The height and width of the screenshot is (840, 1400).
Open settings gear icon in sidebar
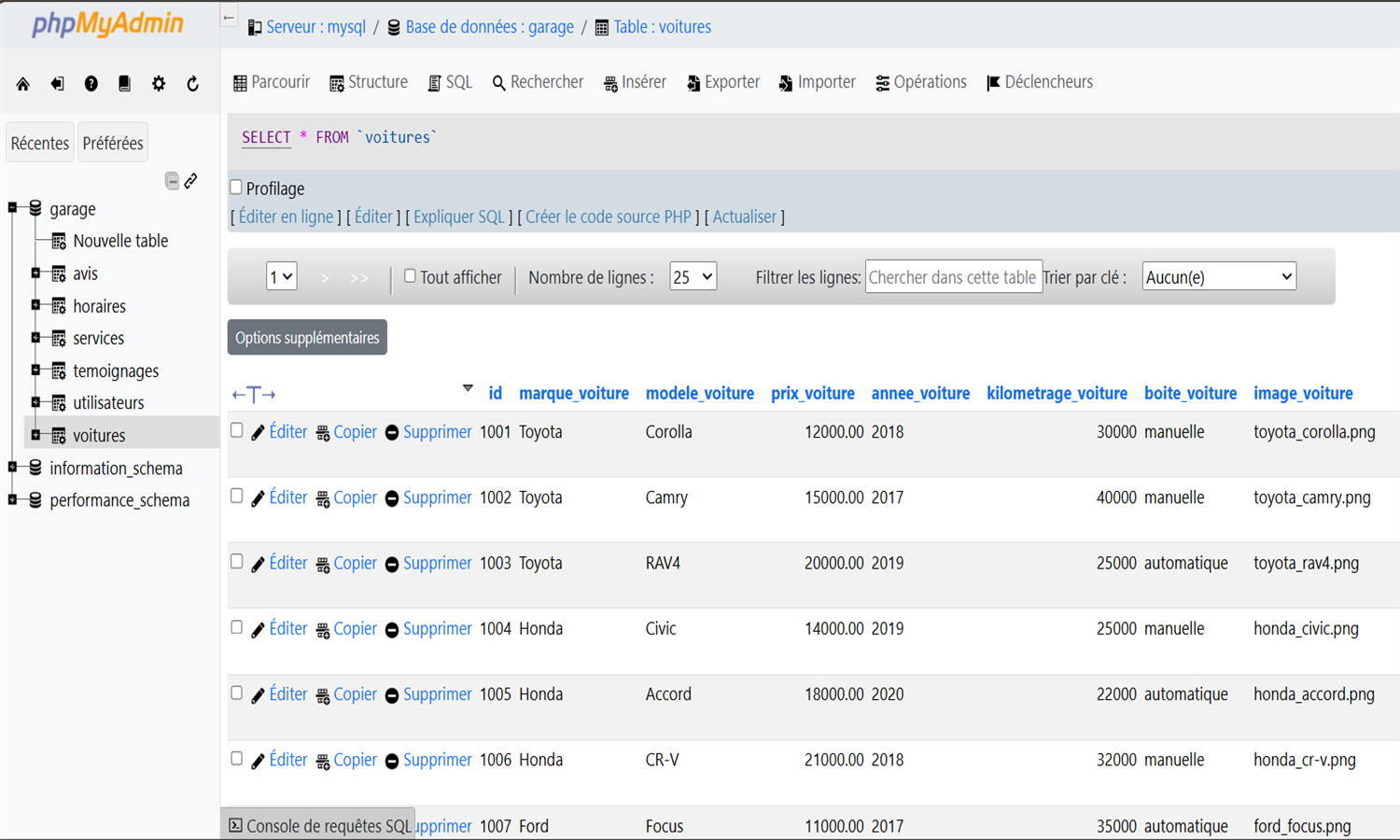[x=159, y=84]
